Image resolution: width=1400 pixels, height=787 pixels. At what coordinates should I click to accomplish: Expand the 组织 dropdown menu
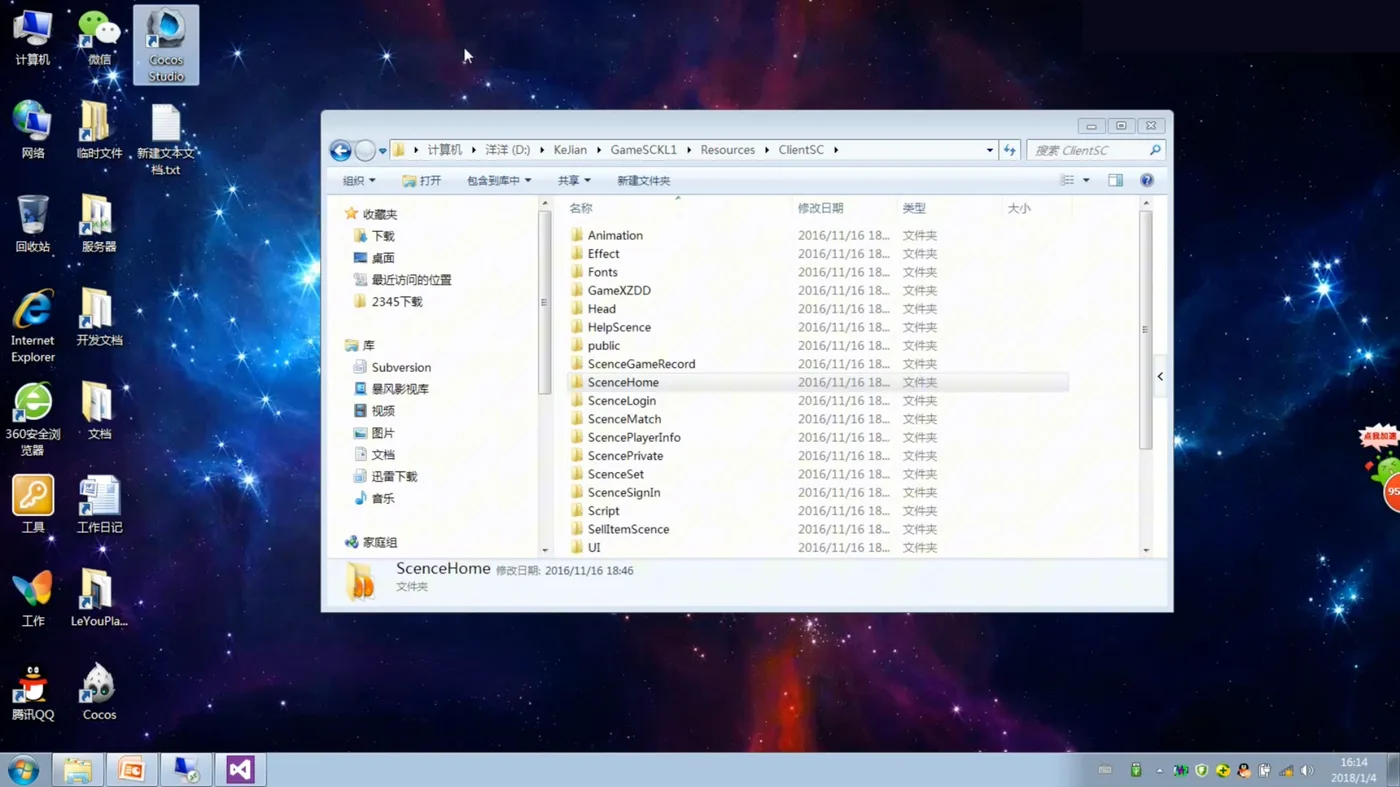(359, 181)
